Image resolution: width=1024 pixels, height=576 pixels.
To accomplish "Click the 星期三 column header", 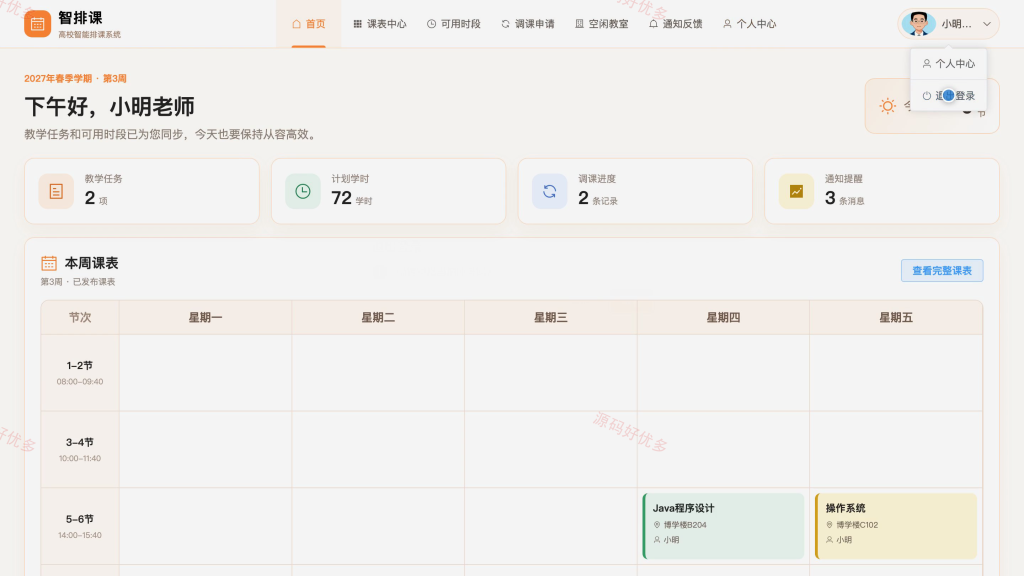I will [x=551, y=317].
